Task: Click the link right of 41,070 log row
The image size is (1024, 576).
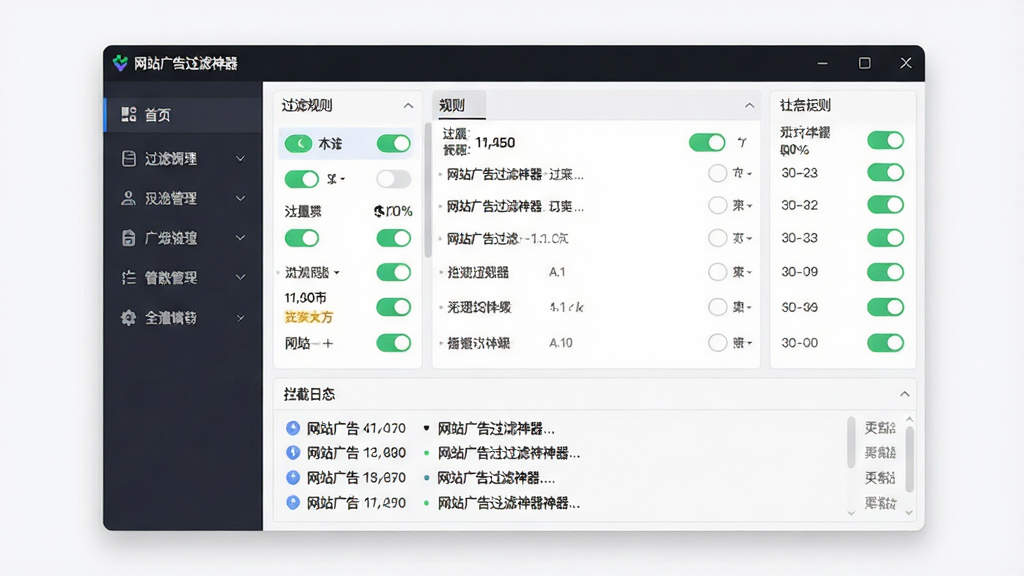Action: [880, 428]
